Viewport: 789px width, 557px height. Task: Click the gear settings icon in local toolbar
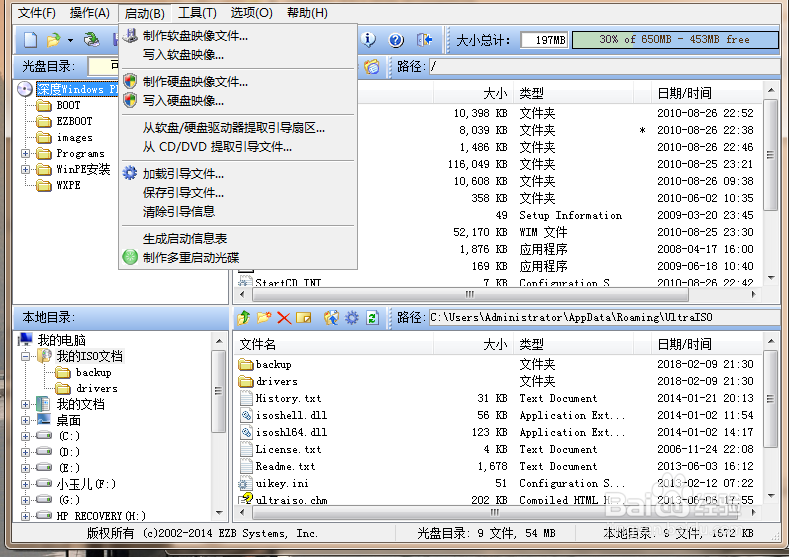pos(352,317)
